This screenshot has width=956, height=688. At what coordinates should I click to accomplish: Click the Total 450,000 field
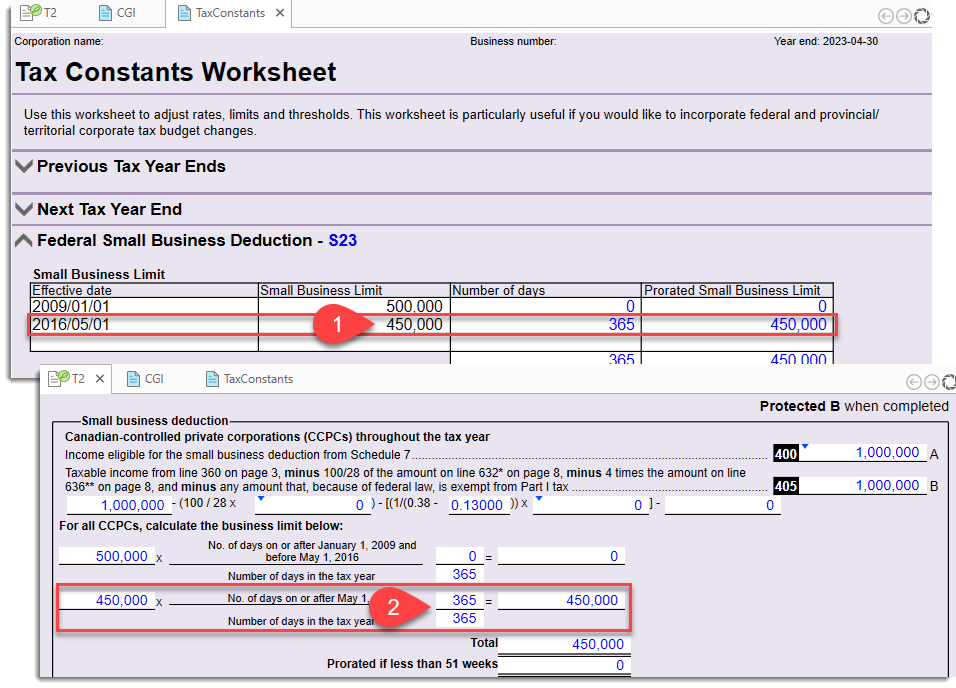564,644
